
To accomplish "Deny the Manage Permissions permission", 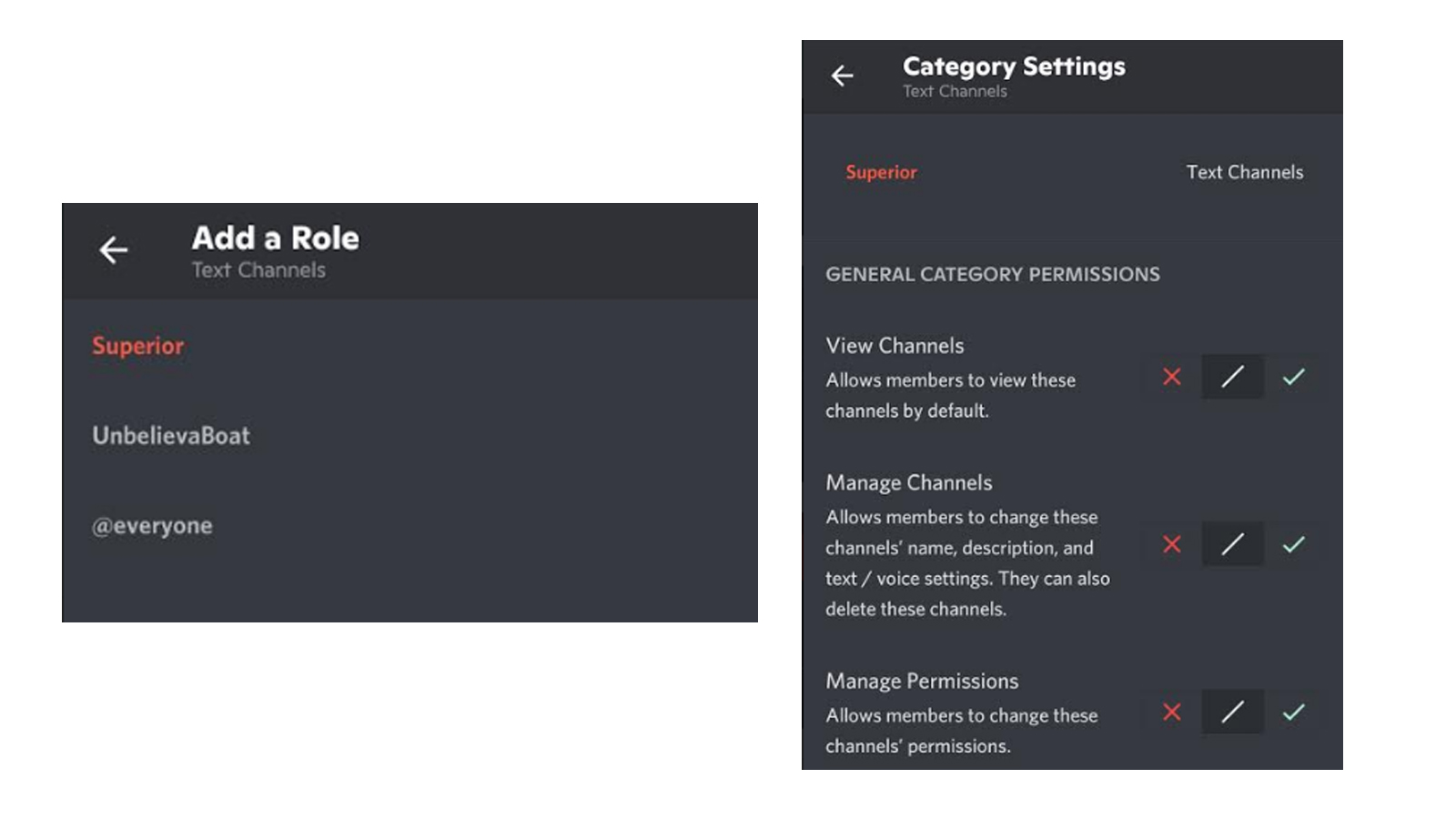I will (1171, 713).
